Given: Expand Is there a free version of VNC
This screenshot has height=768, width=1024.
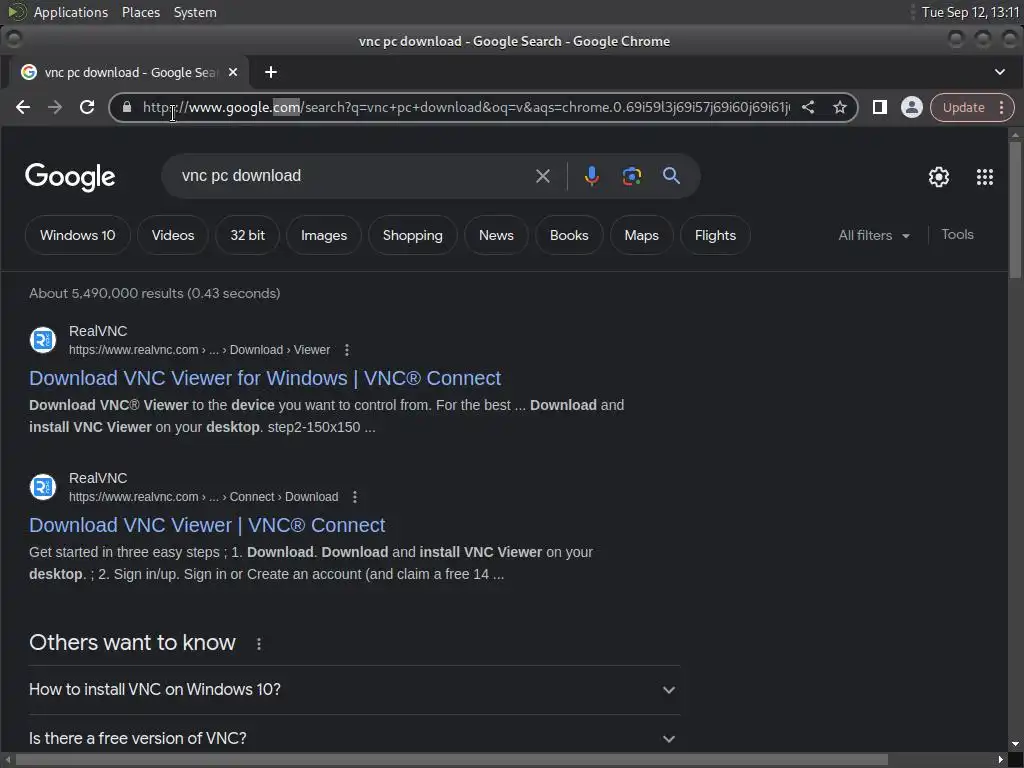Looking at the screenshot, I should [x=354, y=739].
